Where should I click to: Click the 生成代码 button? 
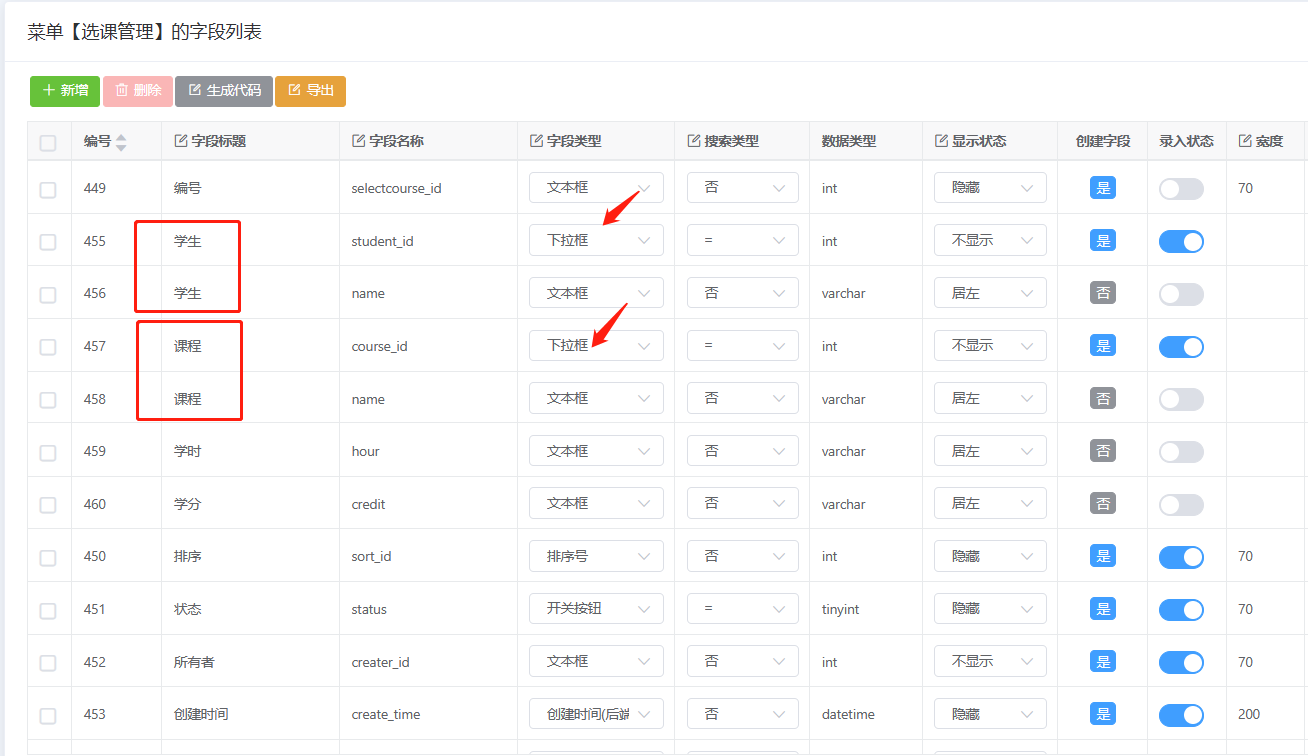224,91
